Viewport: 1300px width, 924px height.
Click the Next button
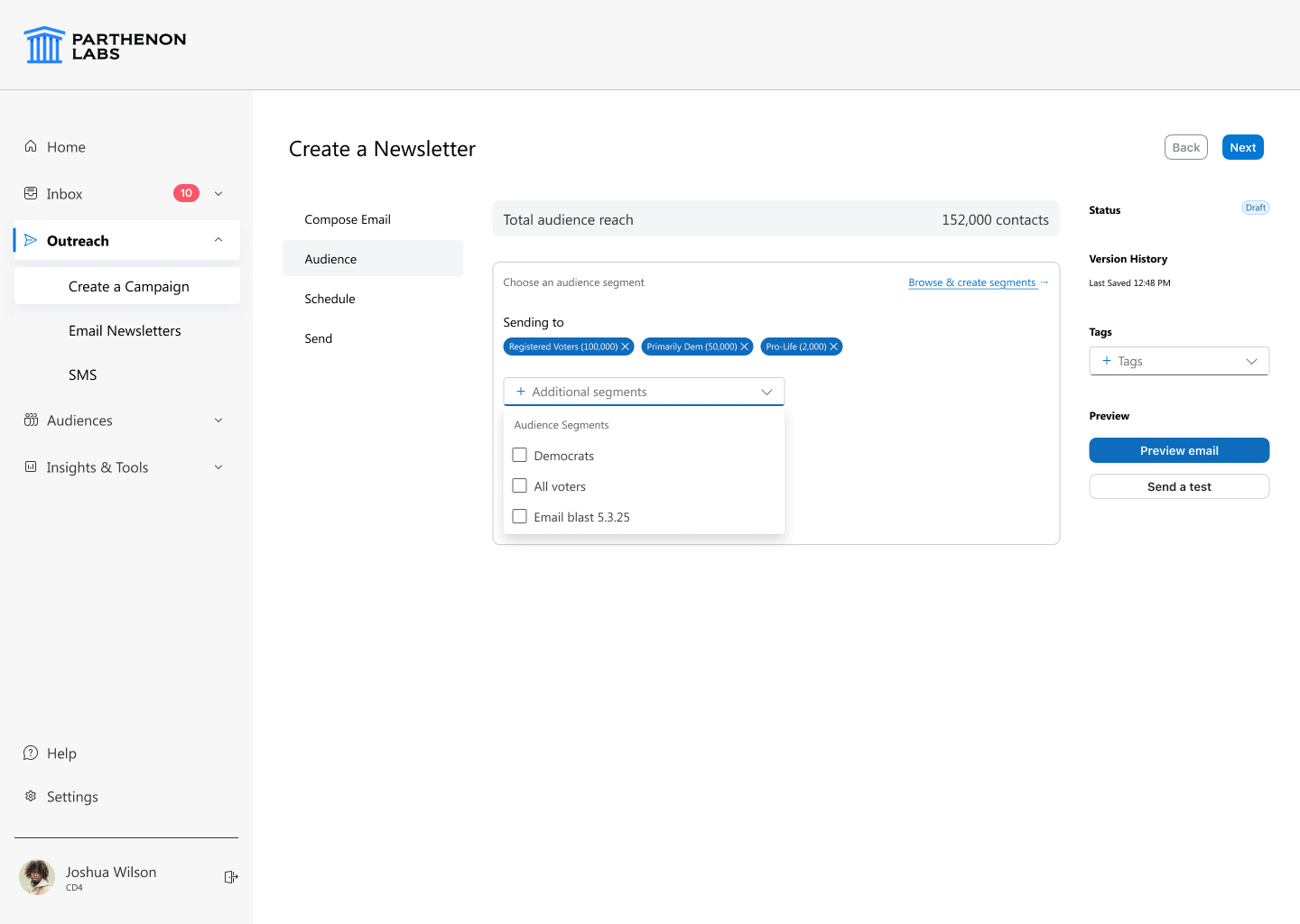[x=1243, y=147]
